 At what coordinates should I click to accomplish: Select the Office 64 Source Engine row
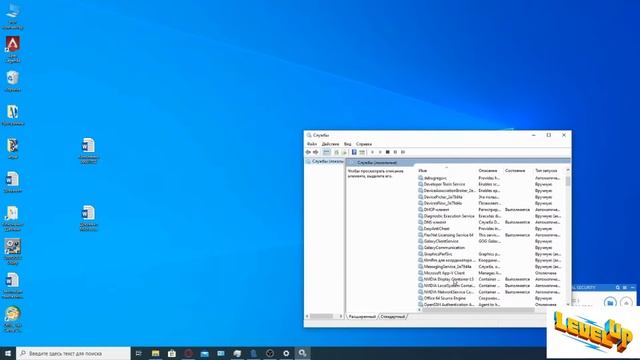pyautogui.click(x=491, y=298)
